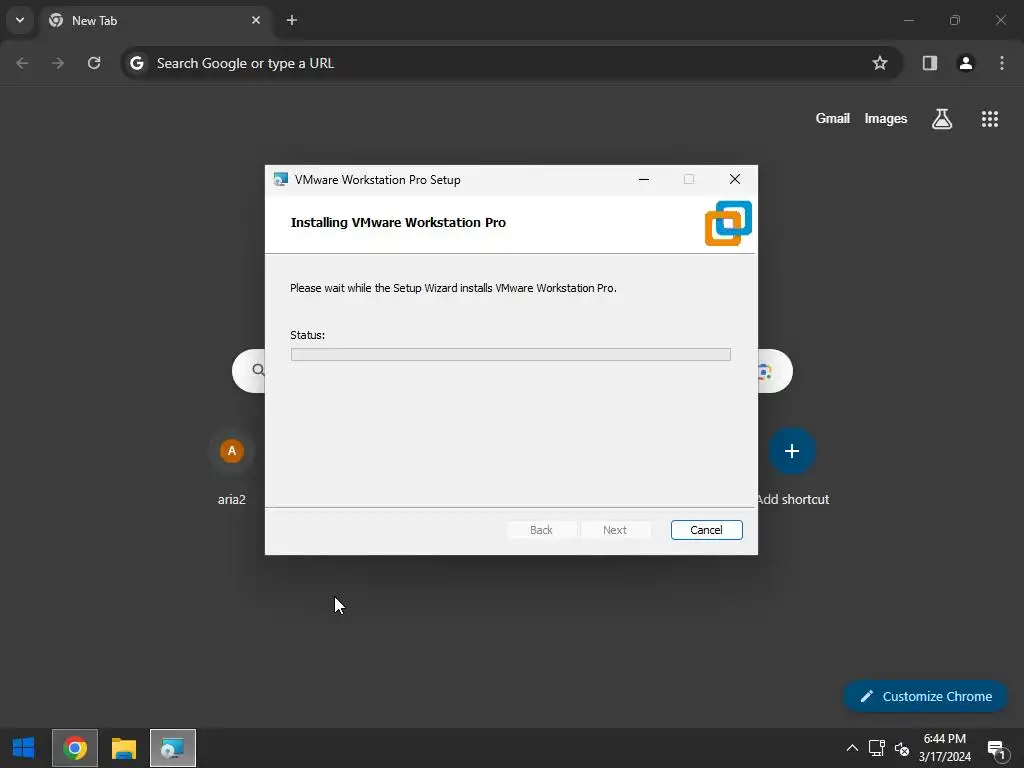Cancel the VMware Workstation Pro installation

point(706,530)
